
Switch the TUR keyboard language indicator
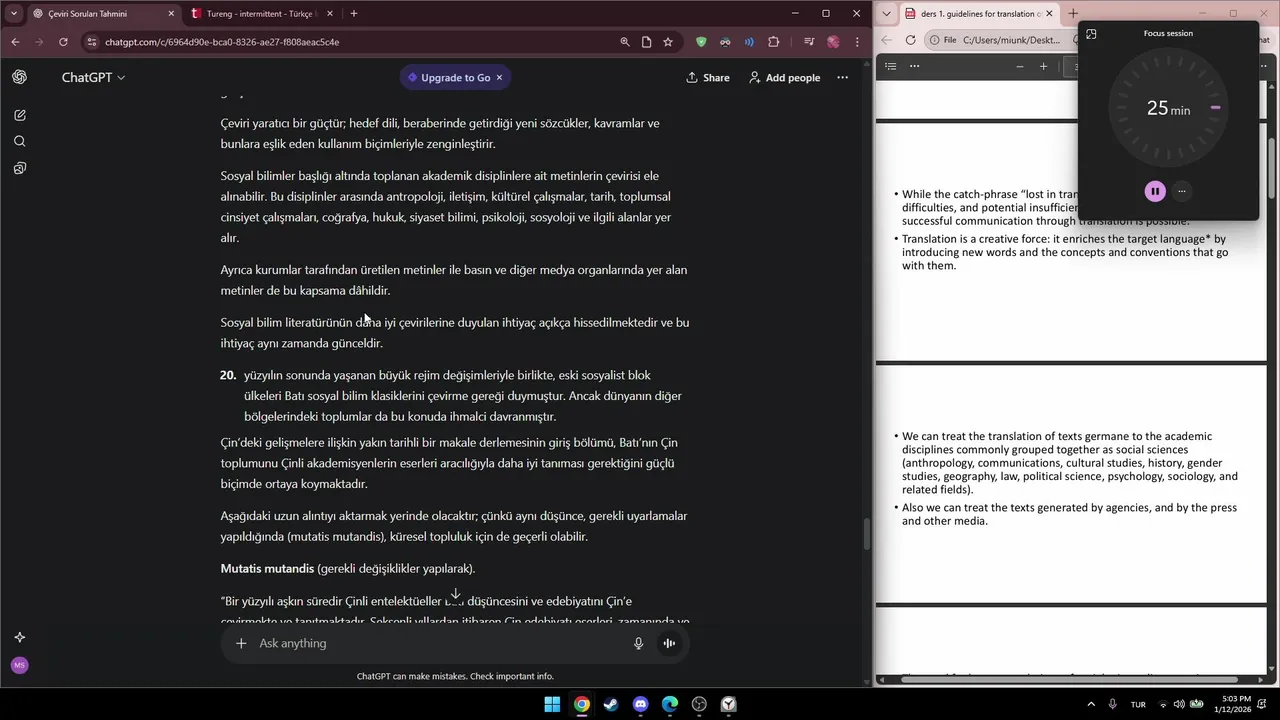tap(1138, 704)
